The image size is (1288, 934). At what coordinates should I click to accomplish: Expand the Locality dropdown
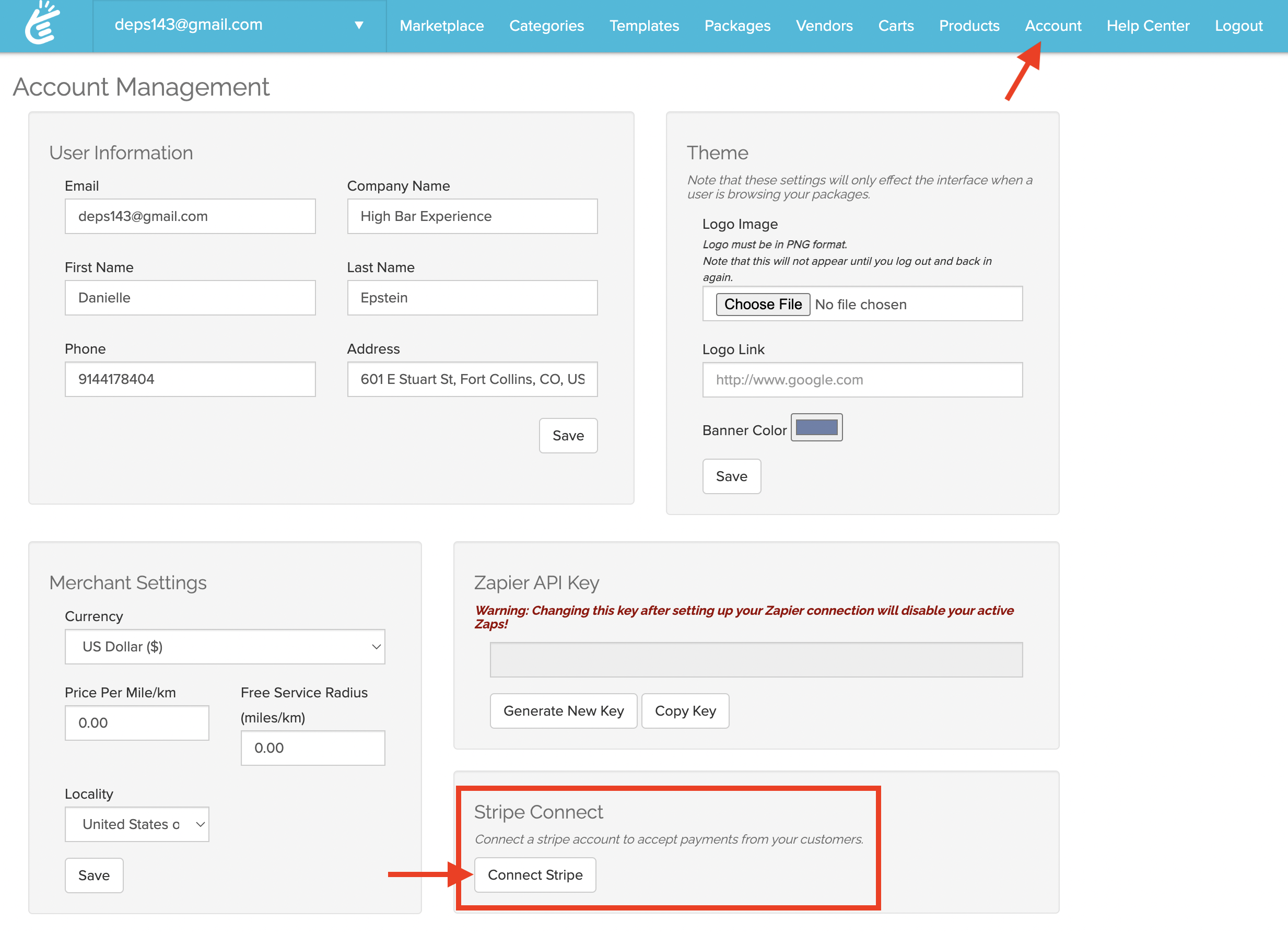coord(137,824)
